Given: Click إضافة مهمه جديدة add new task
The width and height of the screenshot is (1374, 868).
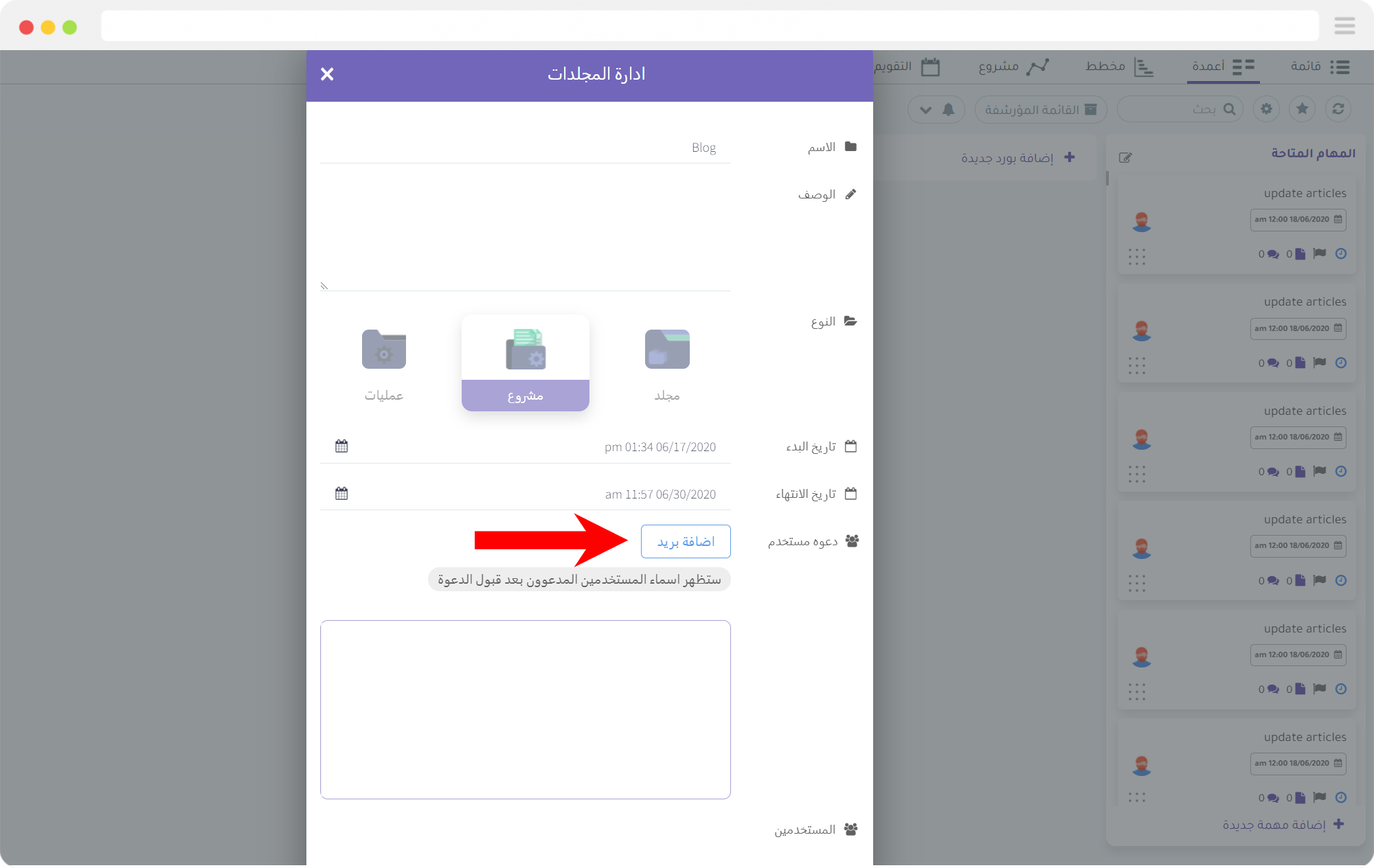Looking at the screenshot, I should pos(1283,825).
